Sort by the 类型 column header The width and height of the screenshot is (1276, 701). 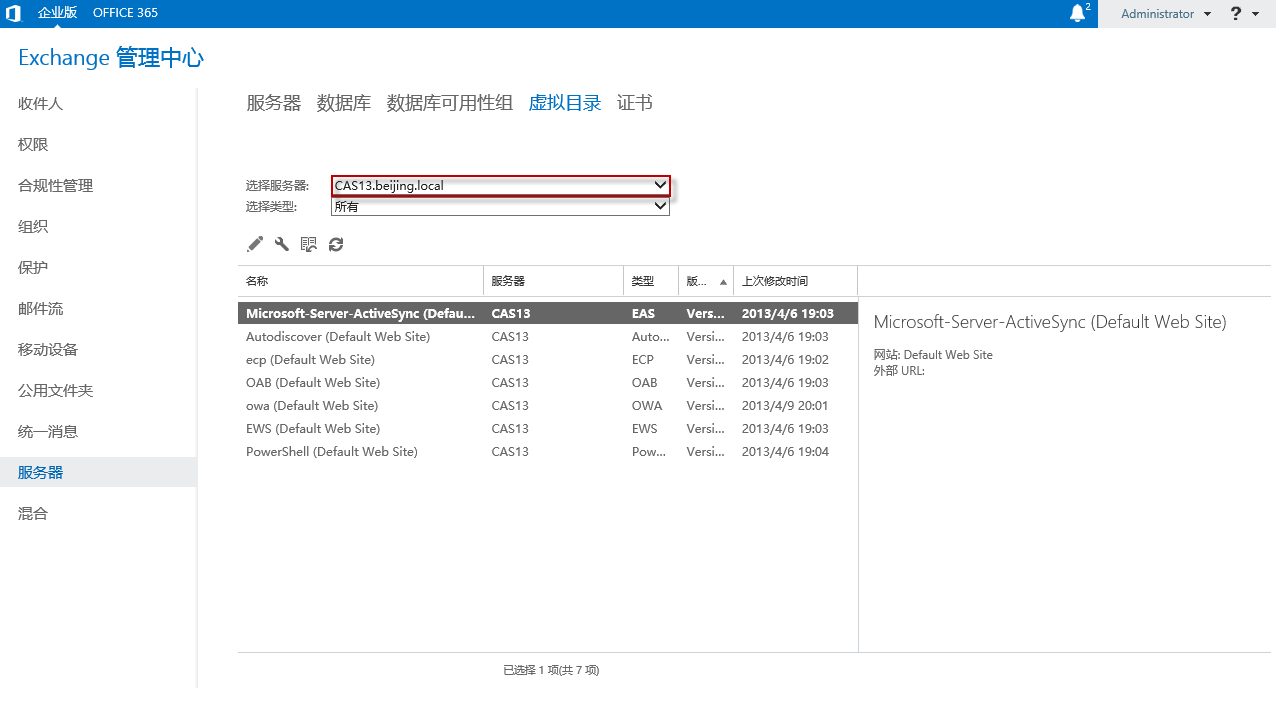point(651,282)
